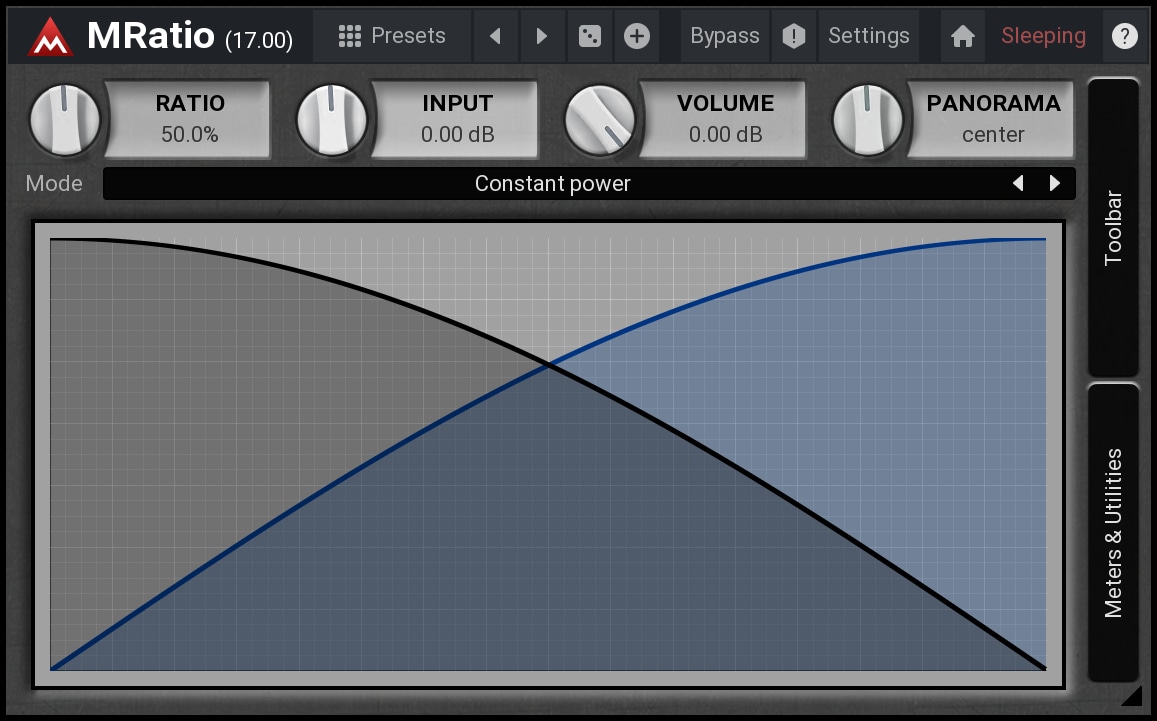1157x721 pixels.
Task: Toggle the Sleeping status indicator
Action: pyautogui.click(x=1043, y=37)
